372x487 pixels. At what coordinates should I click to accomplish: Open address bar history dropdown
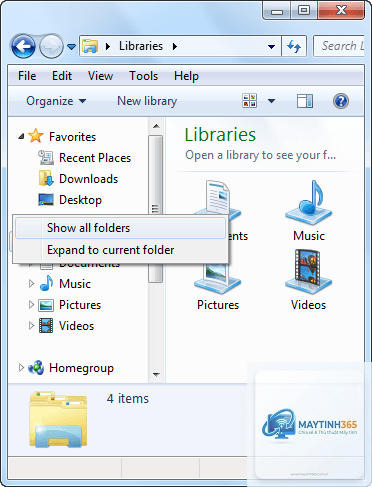(271, 47)
